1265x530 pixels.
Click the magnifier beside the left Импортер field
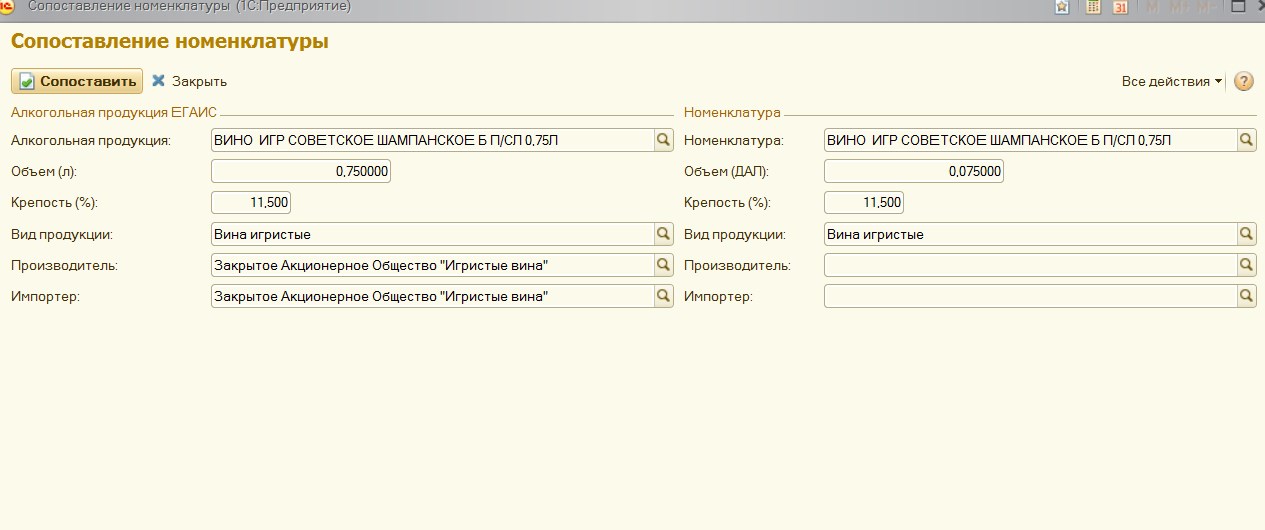[664, 296]
